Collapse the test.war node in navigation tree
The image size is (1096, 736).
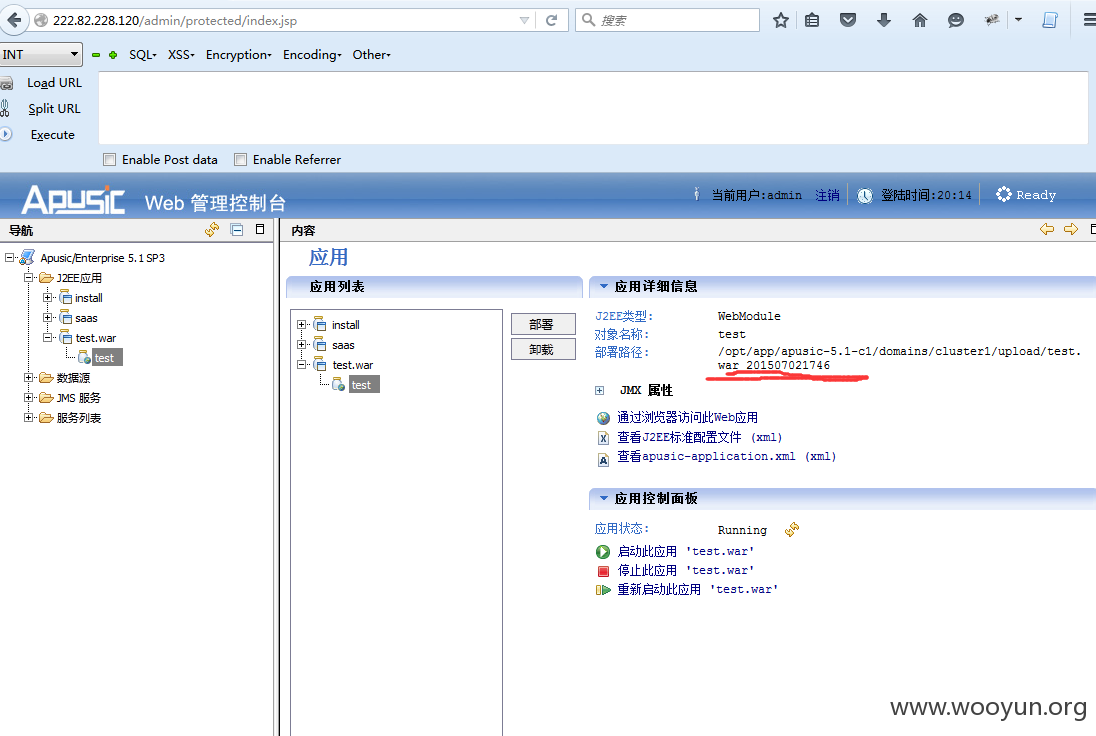[48, 338]
